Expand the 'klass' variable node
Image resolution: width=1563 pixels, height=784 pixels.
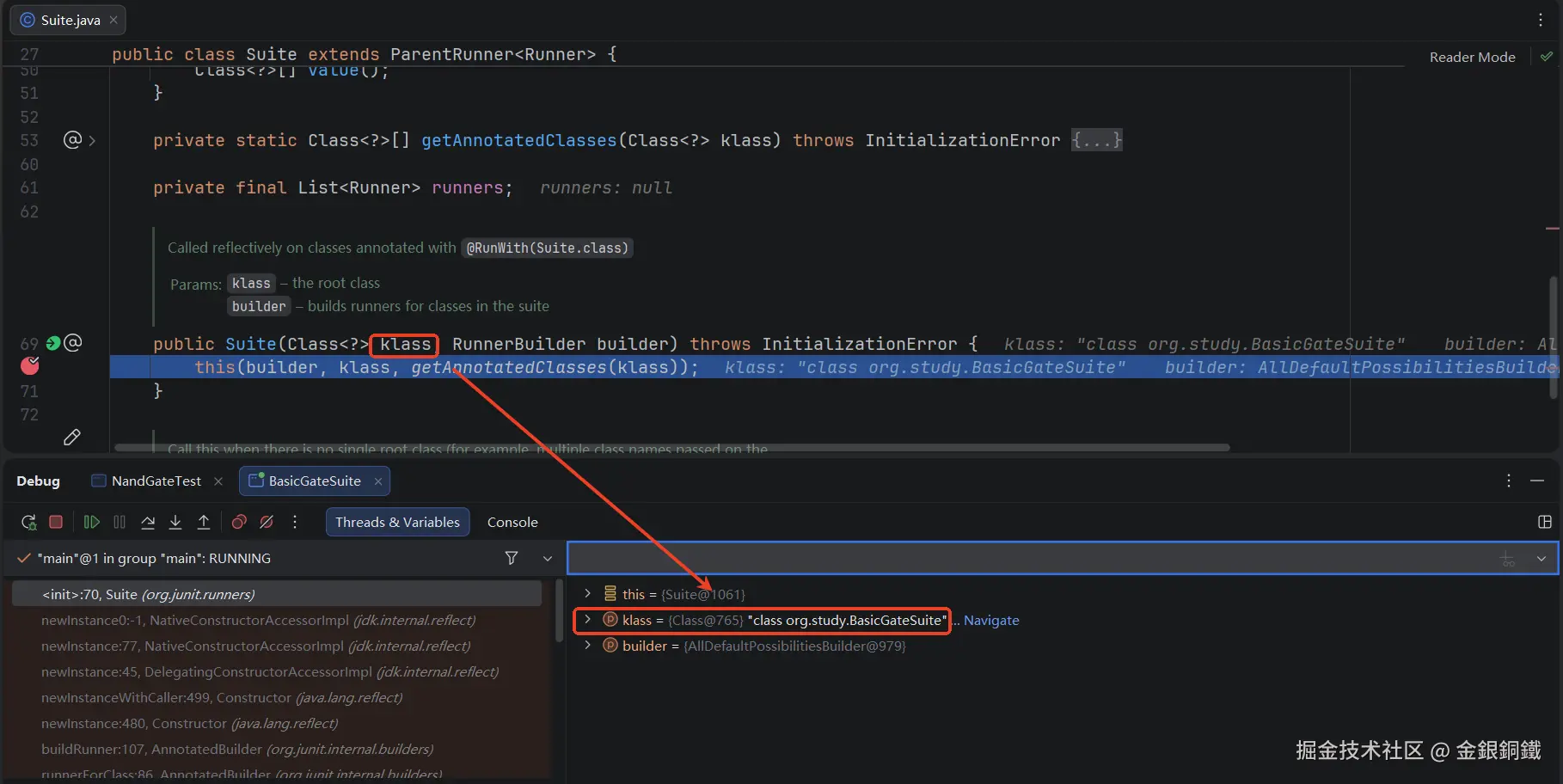587,620
